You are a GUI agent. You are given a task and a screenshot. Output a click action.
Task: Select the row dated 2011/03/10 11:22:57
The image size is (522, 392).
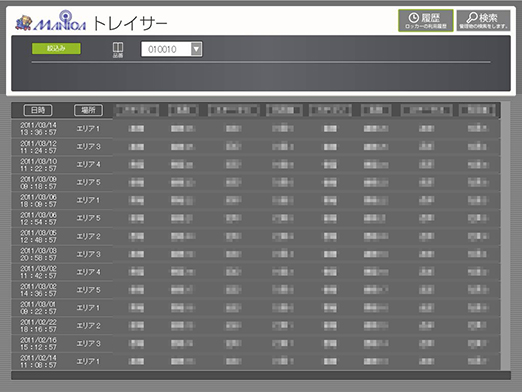click(256, 165)
